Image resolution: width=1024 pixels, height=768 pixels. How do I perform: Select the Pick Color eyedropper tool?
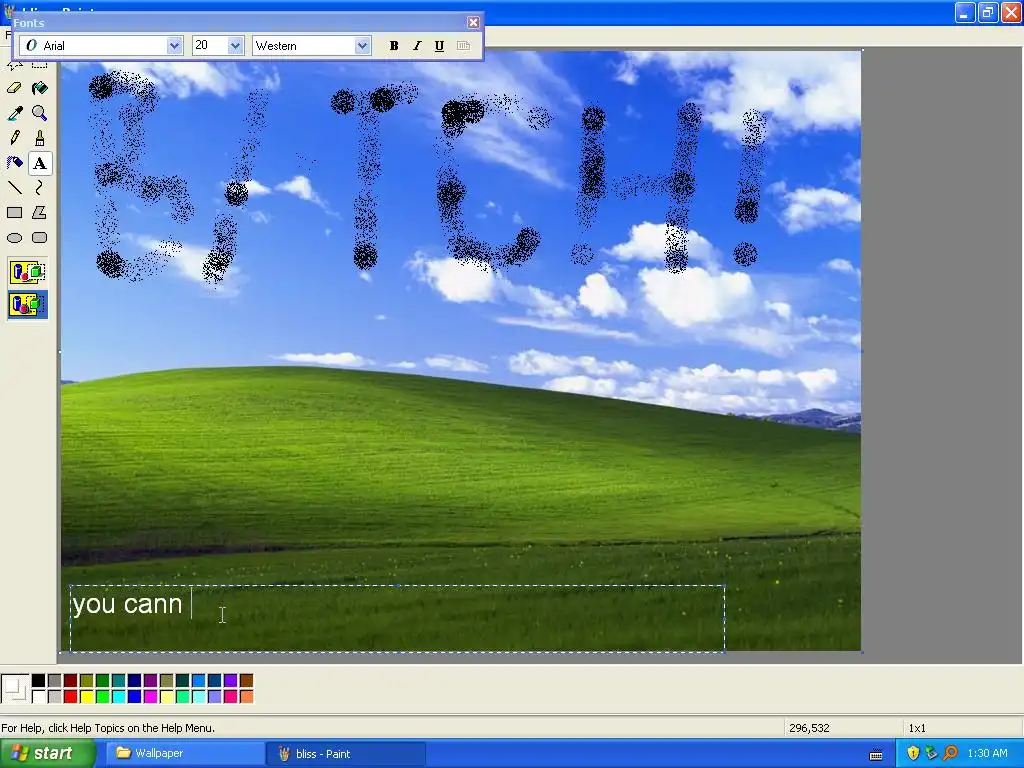point(14,114)
